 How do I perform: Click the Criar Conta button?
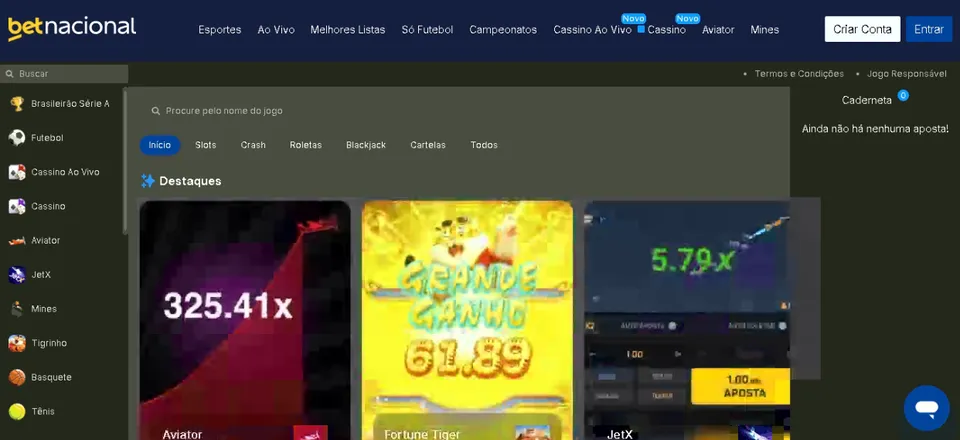pos(863,29)
